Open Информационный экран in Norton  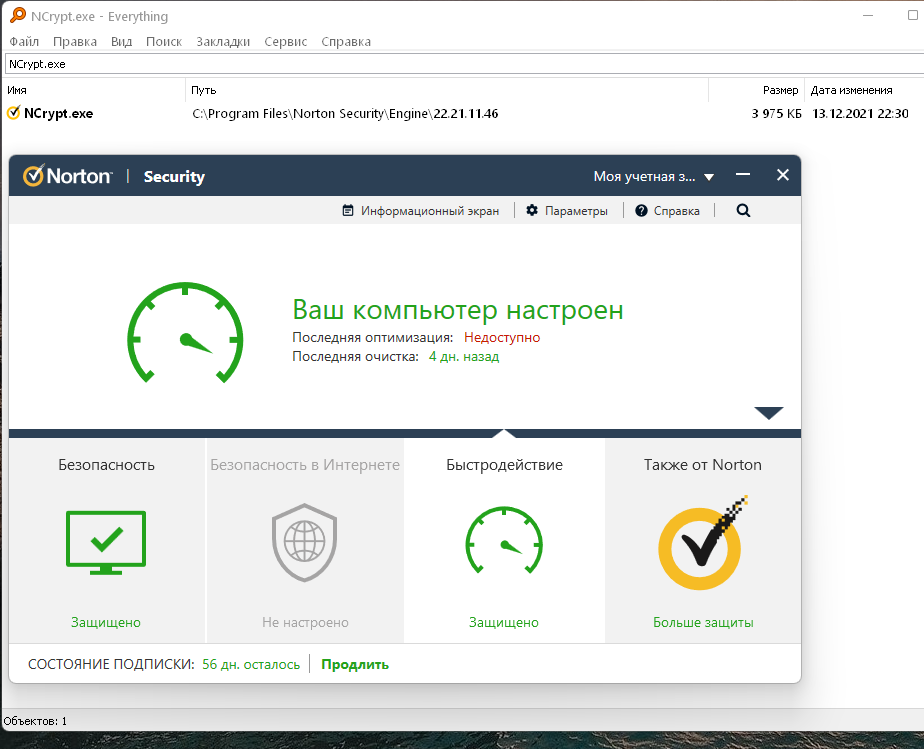point(421,210)
